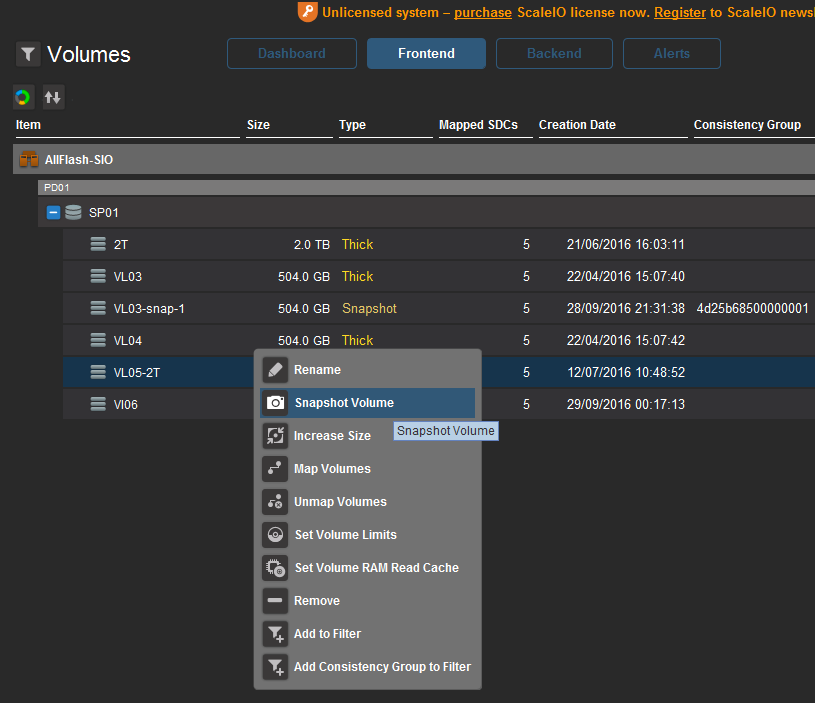
Task: Select Map Volumes menu entry
Action: pos(367,469)
